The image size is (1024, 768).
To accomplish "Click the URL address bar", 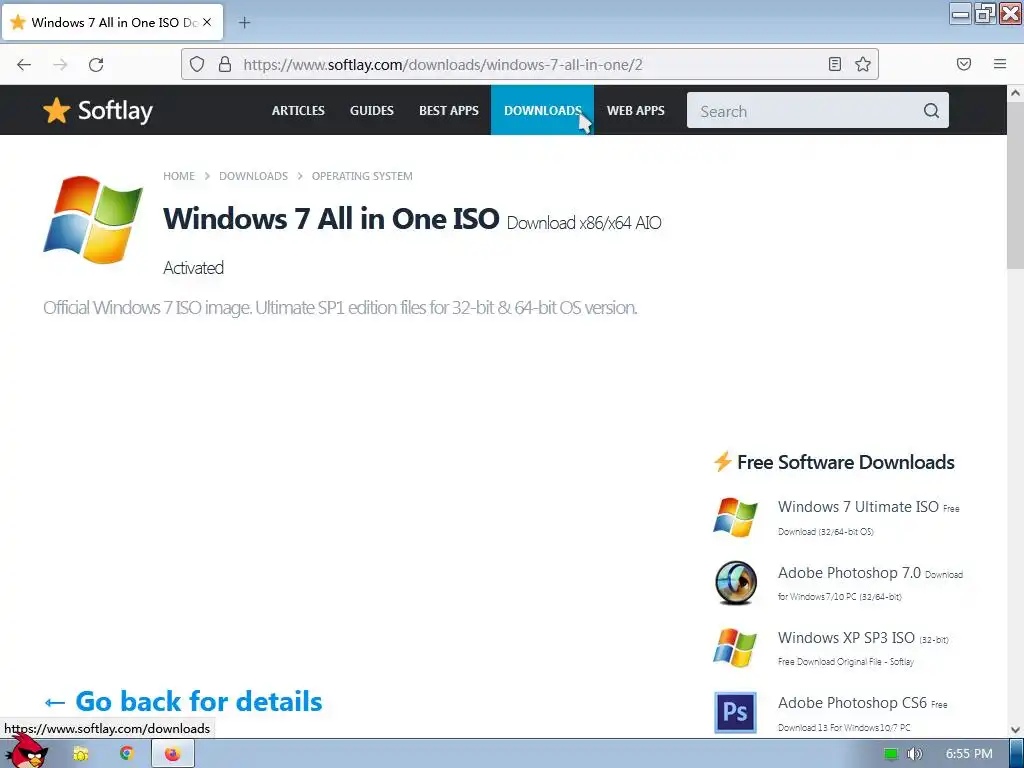I will tap(529, 64).
